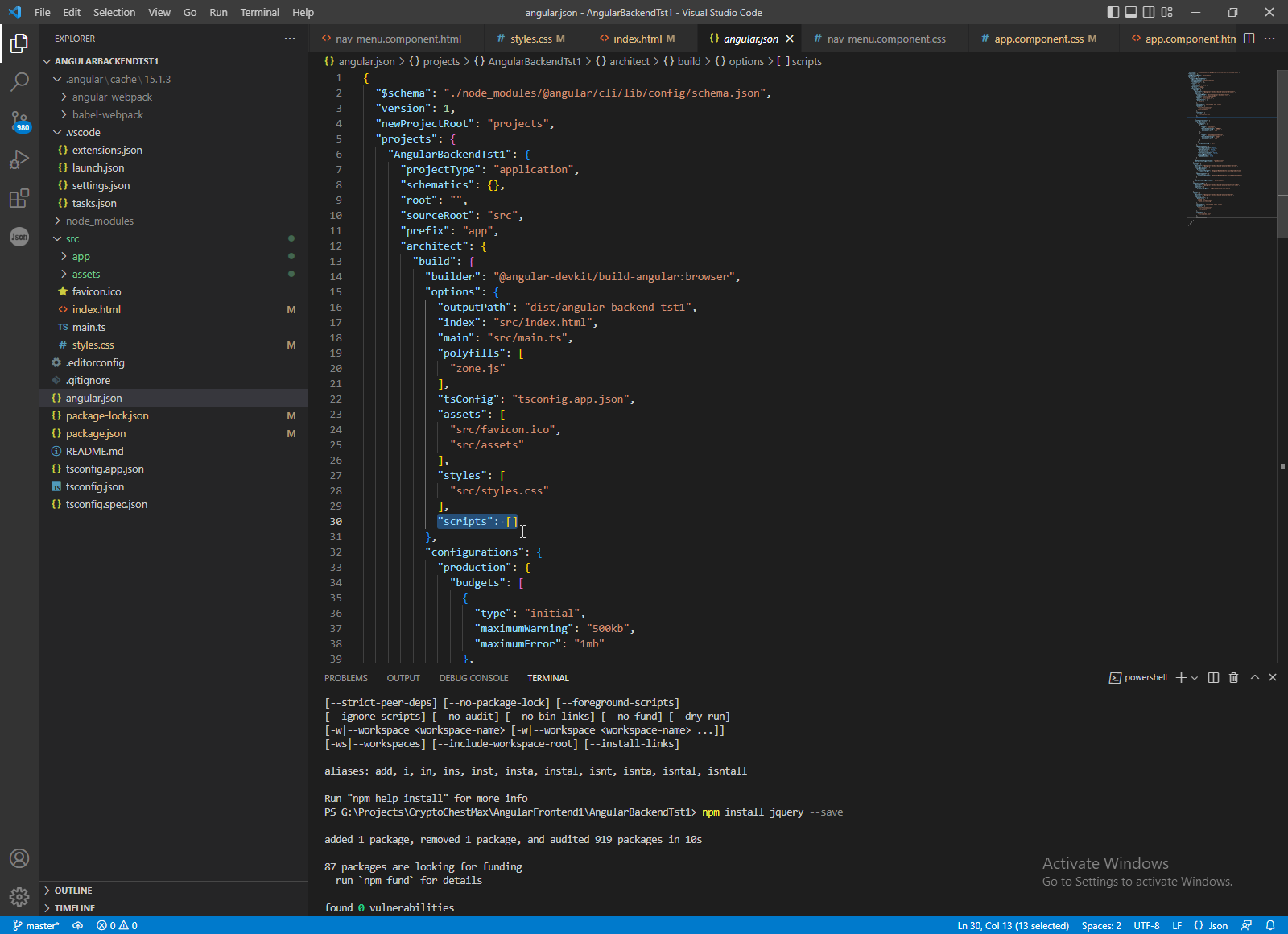1288x934 pixels.
Task: Toggle the primary sidebar layout button
Action: click(x=1113, y=12)
